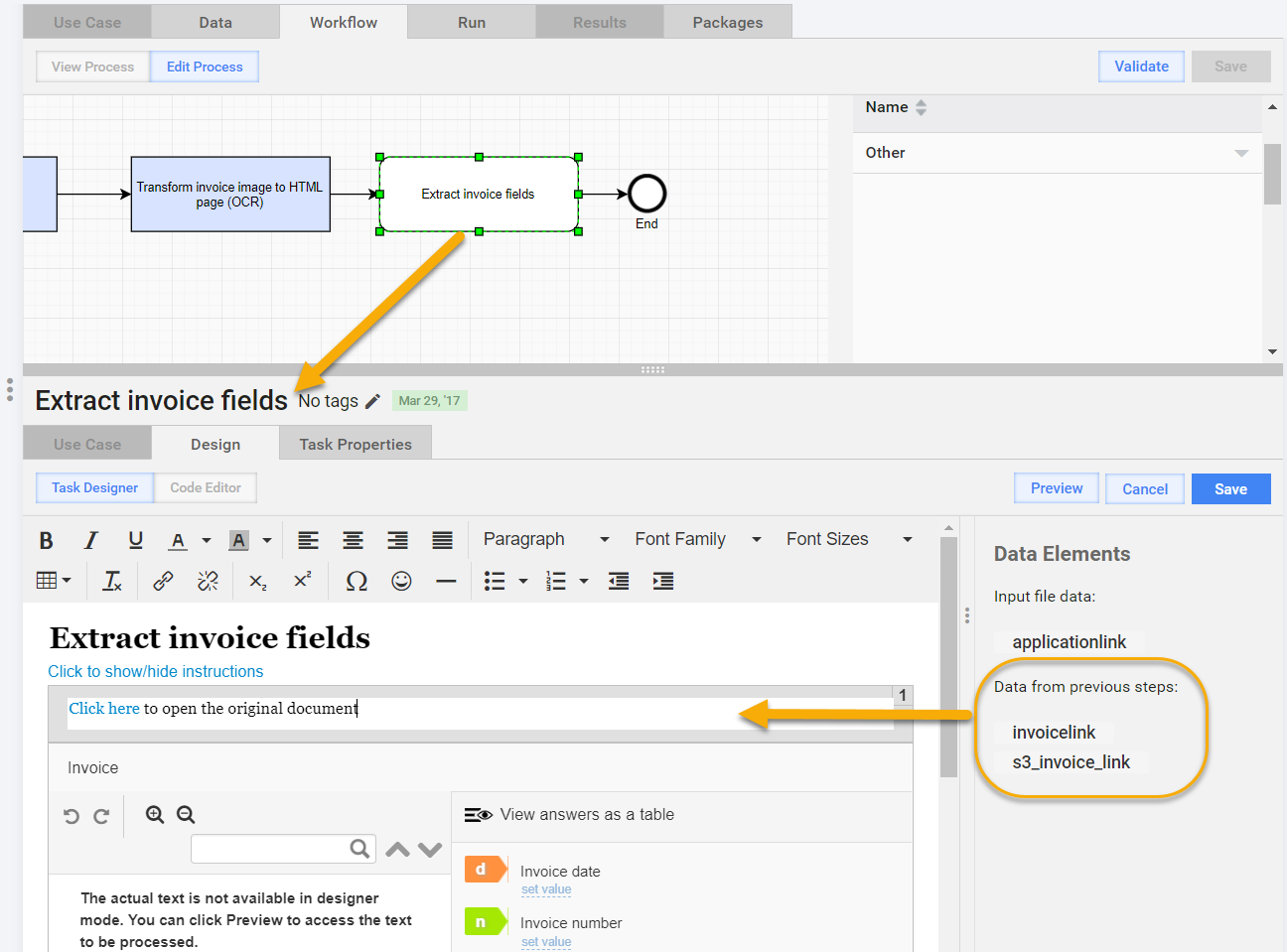Toggle bold formatting in the editor
This screenshot has height=952, width=1287.
[x=46, y=540]
